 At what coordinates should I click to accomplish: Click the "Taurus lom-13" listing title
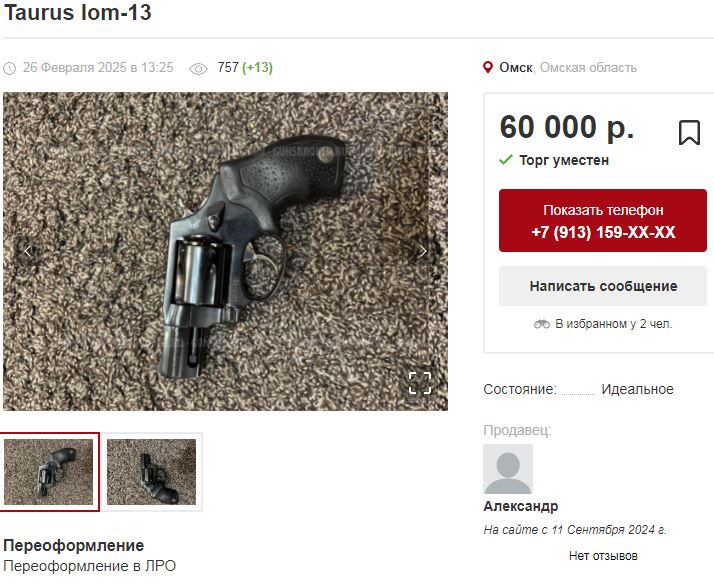[x=77, y=12]
